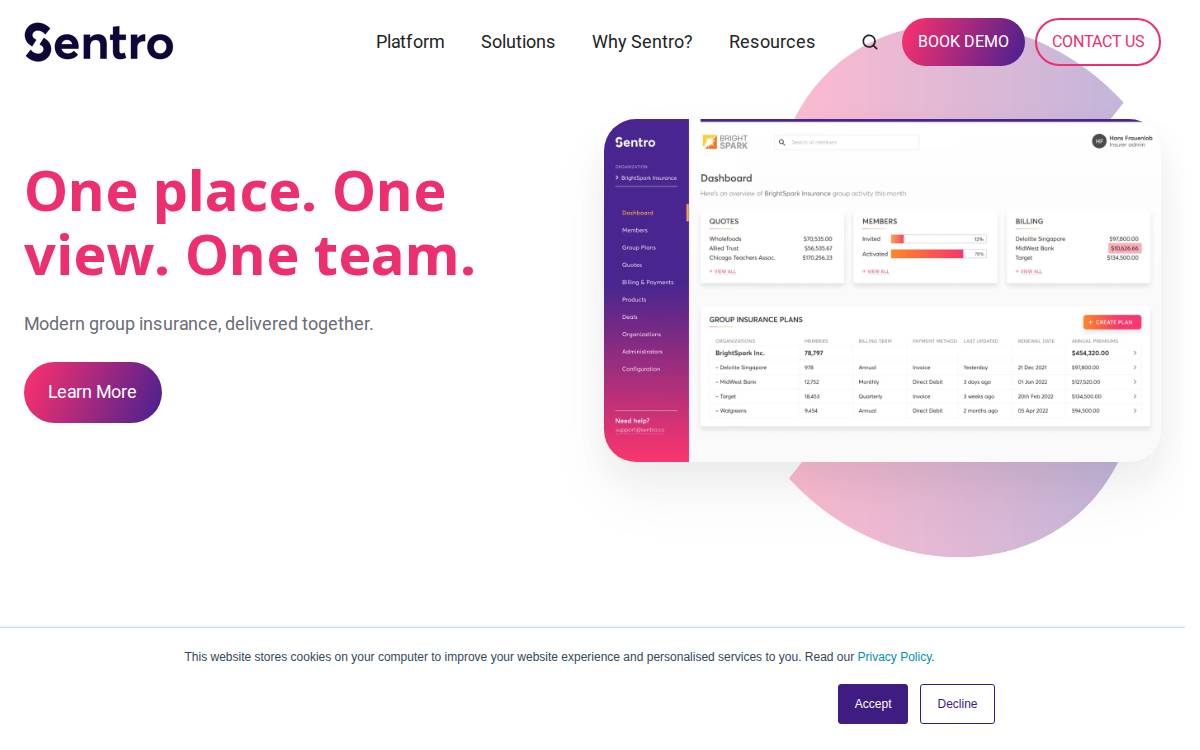Image resolution: width=1200 pixels, height=750 pixels.
Task: Open the Solutions menu
Action: click(x=518, y=42)
